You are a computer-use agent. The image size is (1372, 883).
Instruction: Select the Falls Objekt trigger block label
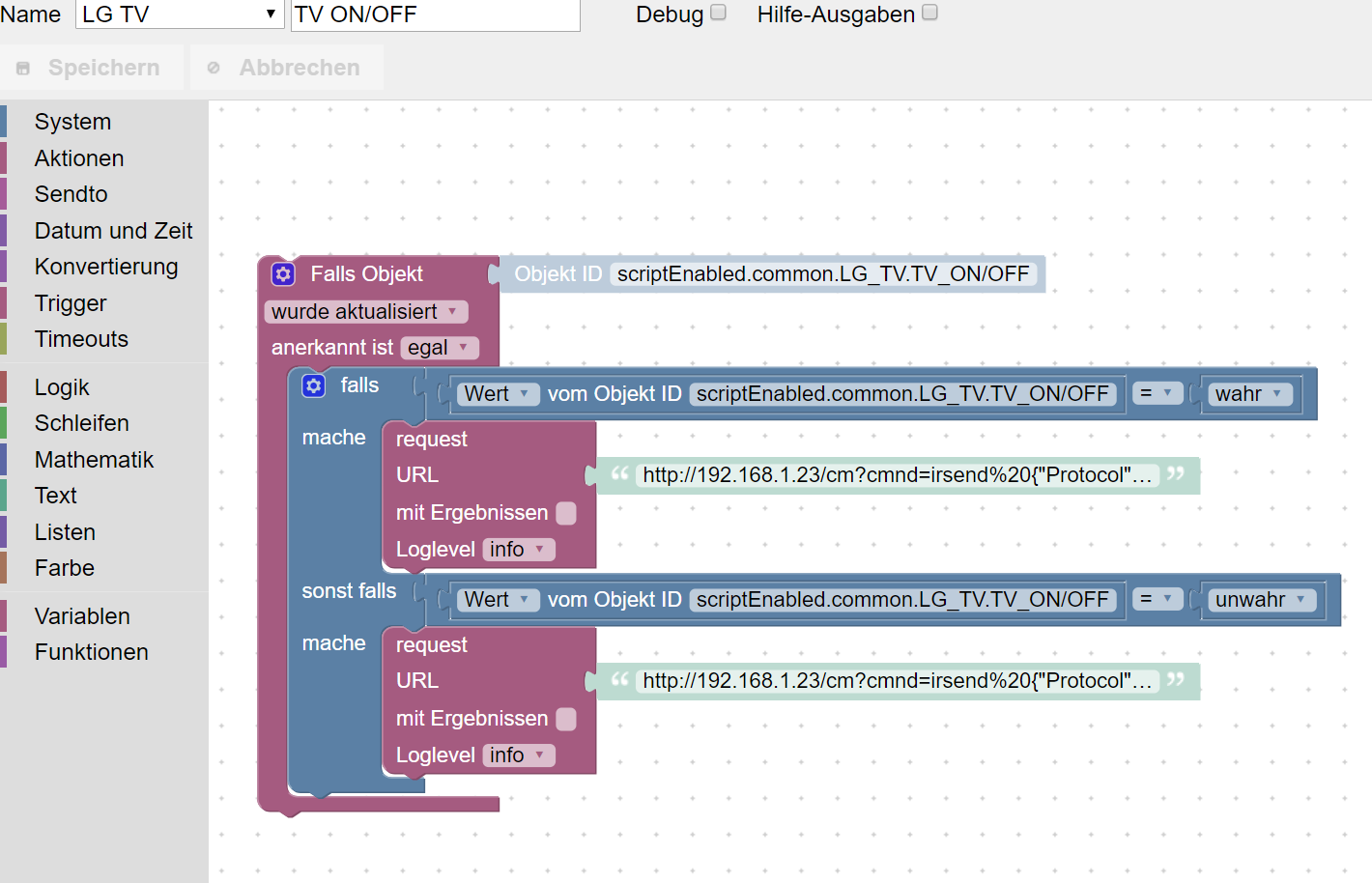366,274
